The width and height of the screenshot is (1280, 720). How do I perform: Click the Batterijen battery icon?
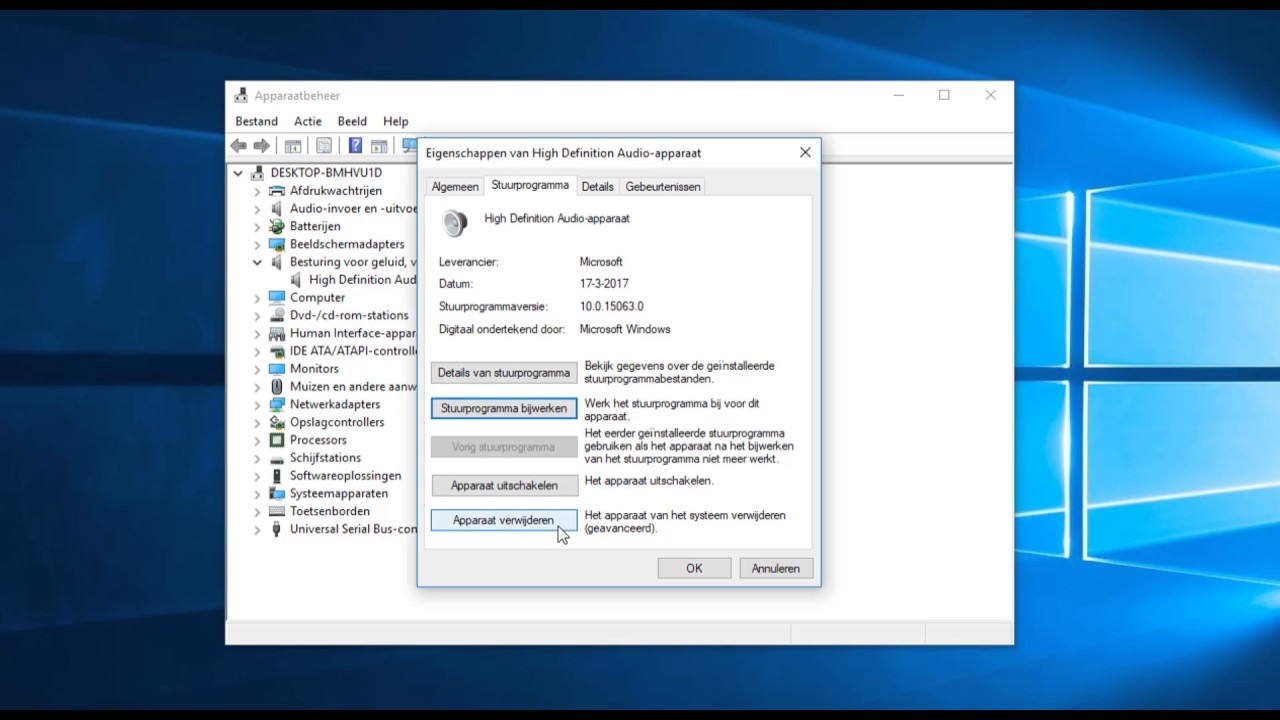(x=277, y=226)
